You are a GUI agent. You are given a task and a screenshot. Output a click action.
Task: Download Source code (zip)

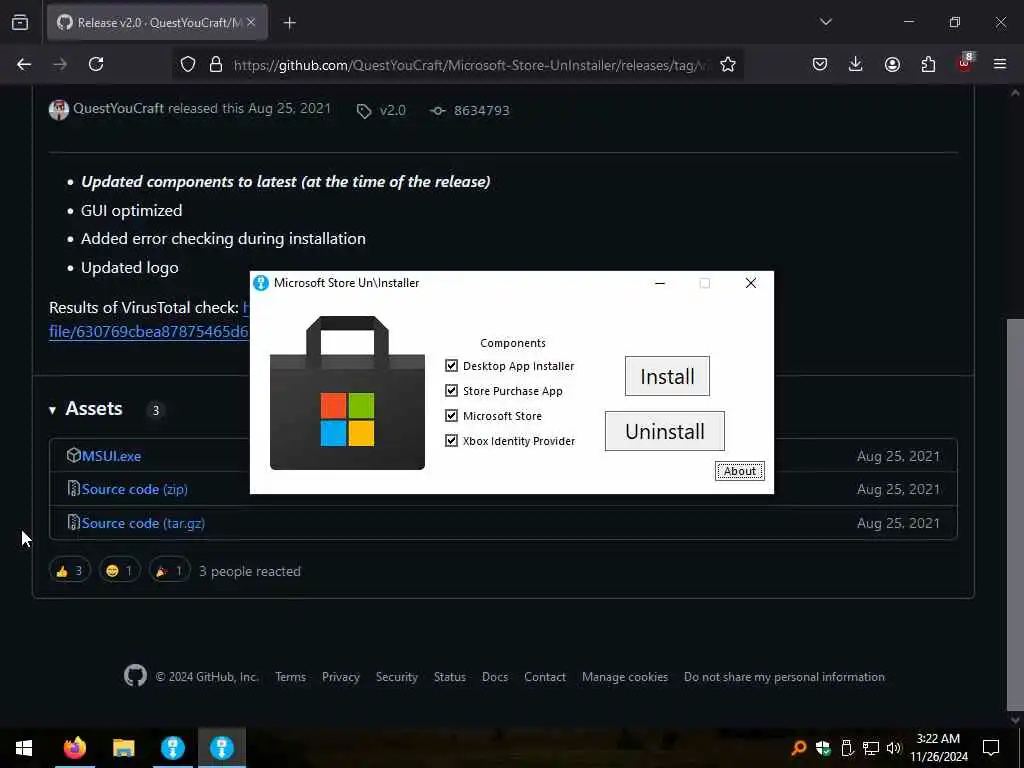click(x=135, y=489)
